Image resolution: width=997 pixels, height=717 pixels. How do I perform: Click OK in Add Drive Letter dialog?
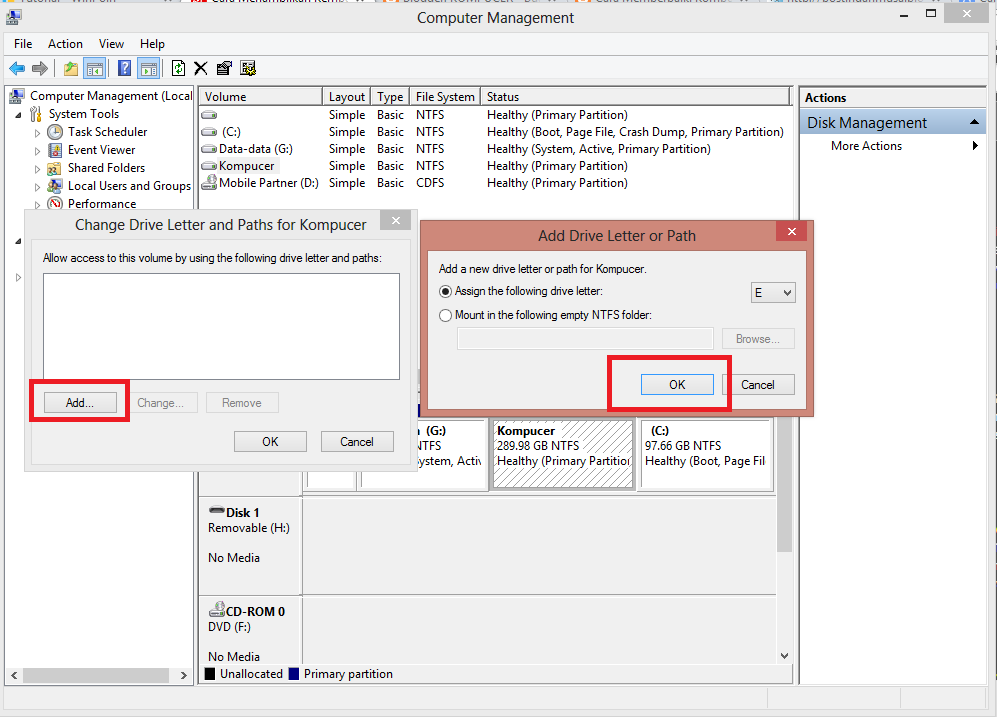(x=677, y=385)
